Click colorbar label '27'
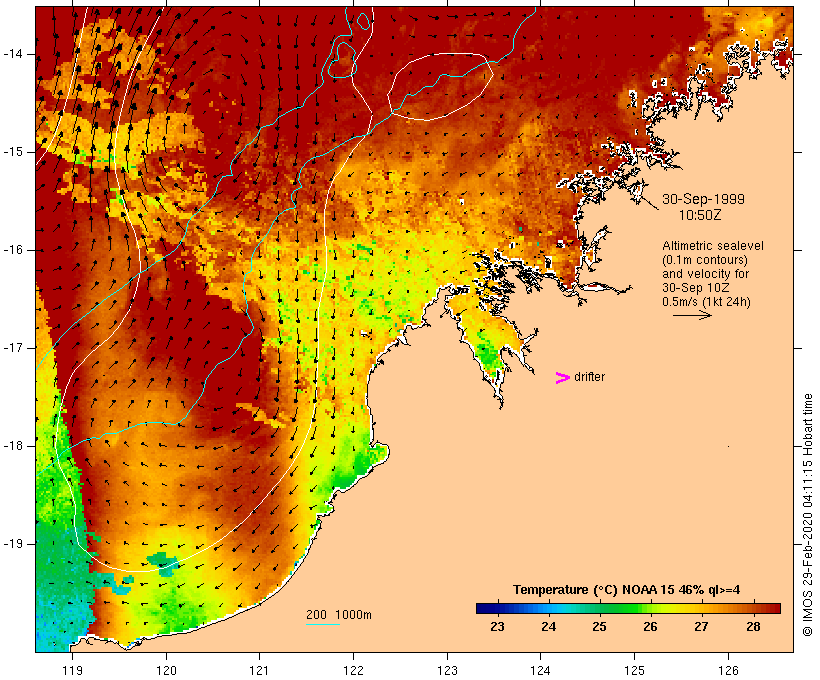This screenshot has height=680, width=820. tap(701, 627)
